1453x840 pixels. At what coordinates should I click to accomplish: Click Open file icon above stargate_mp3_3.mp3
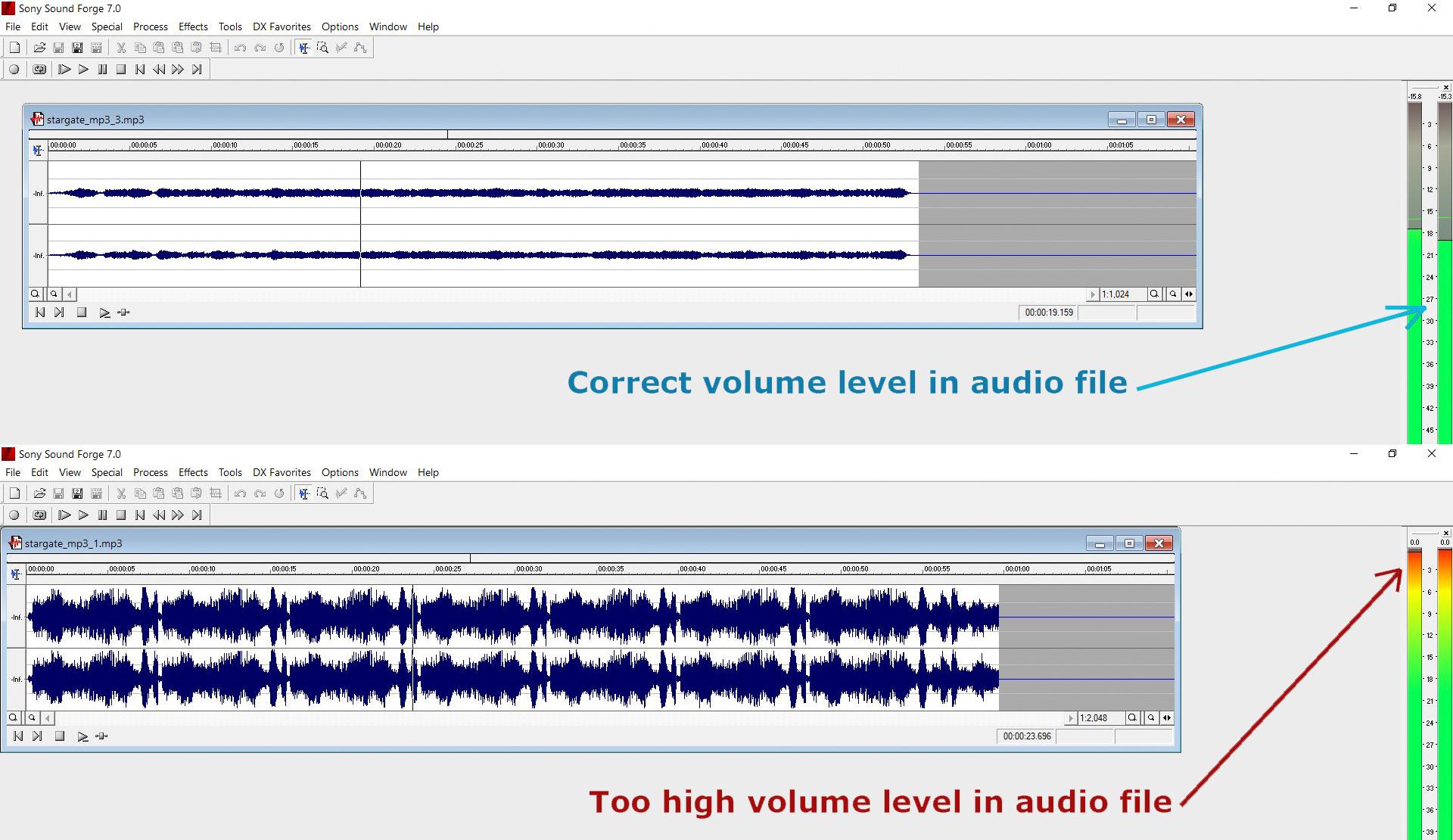39,48
